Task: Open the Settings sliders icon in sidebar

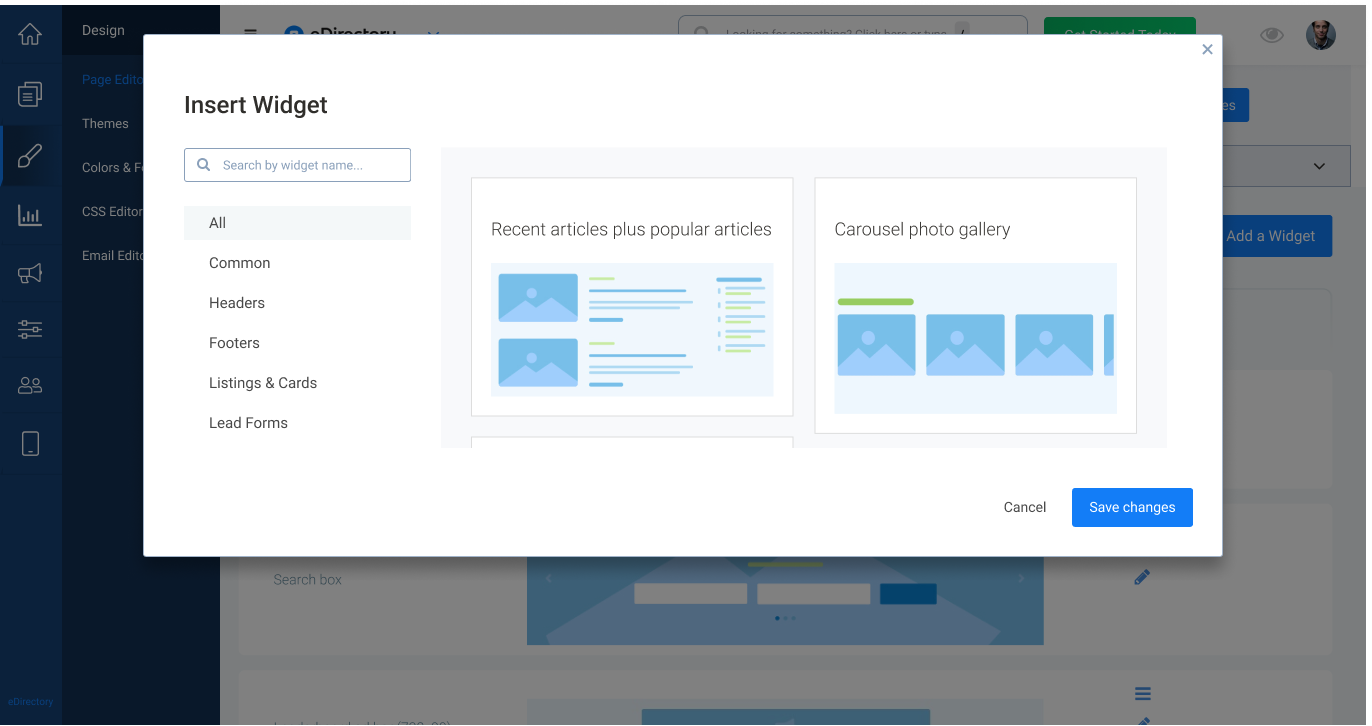Action: tap(30, 329)
